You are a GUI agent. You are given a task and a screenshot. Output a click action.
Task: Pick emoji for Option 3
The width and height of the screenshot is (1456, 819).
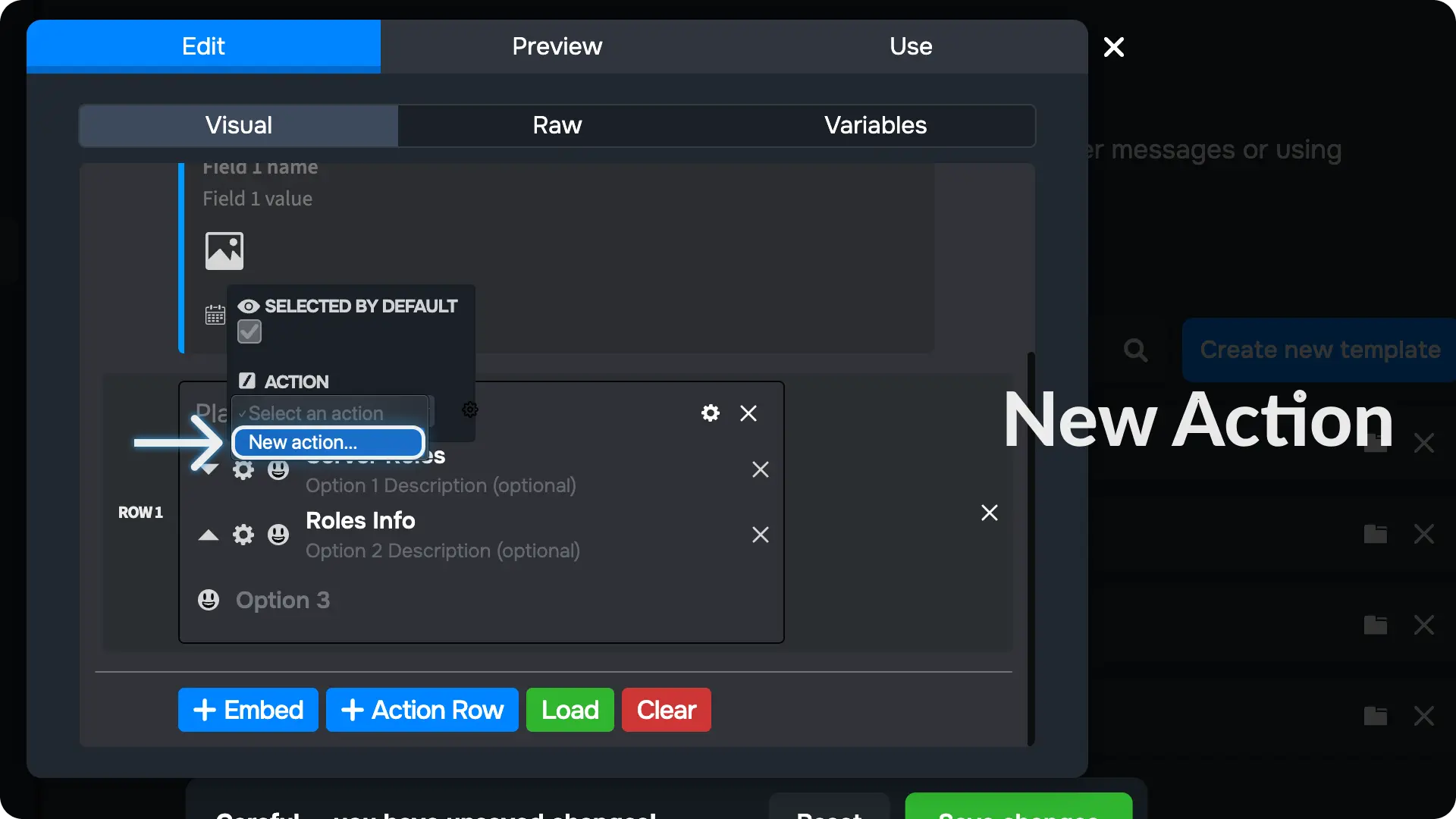[209, 600]
